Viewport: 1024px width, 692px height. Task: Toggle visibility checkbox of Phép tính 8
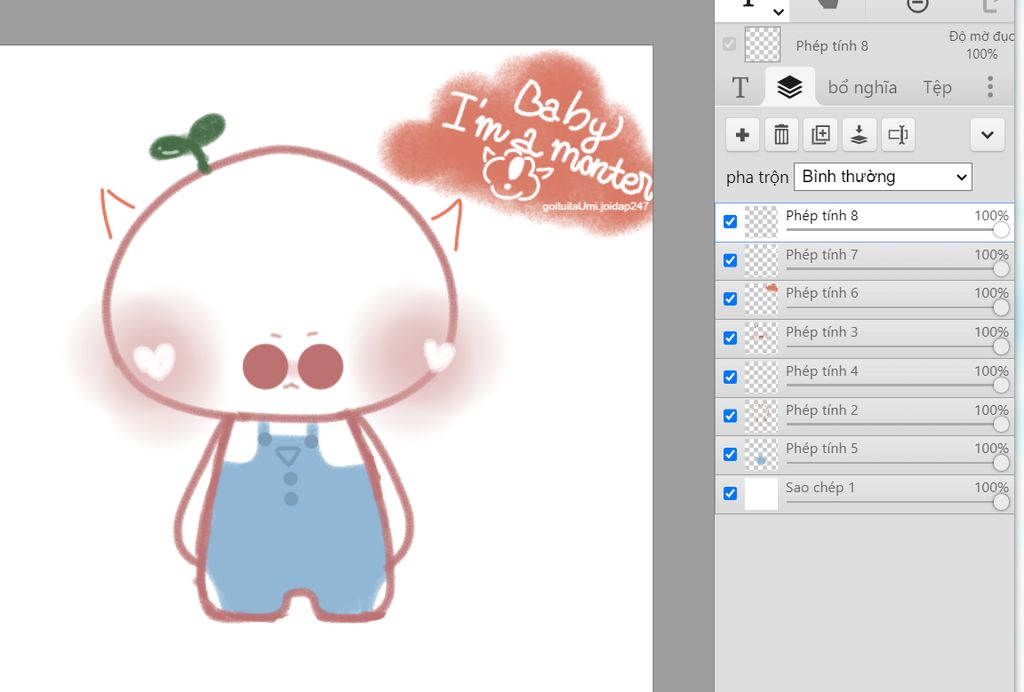point(730,221)
